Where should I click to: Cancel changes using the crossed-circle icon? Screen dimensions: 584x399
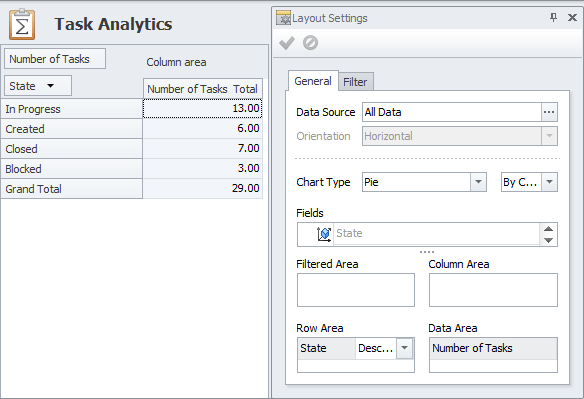coord(310,43)
